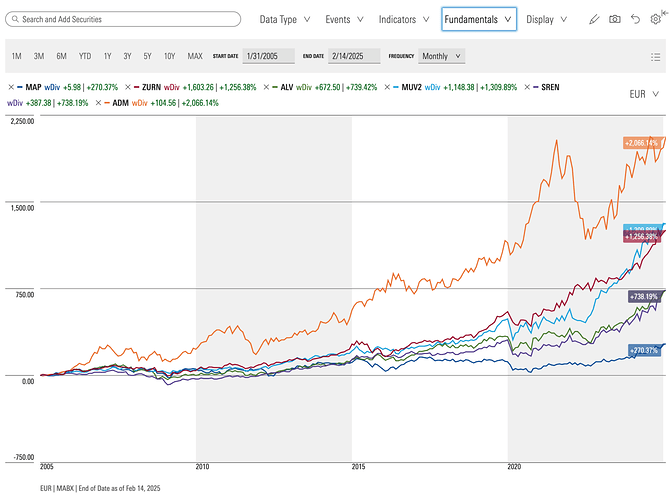
Task: Remove ZURN security with its X
Action: tap(128, 87)
